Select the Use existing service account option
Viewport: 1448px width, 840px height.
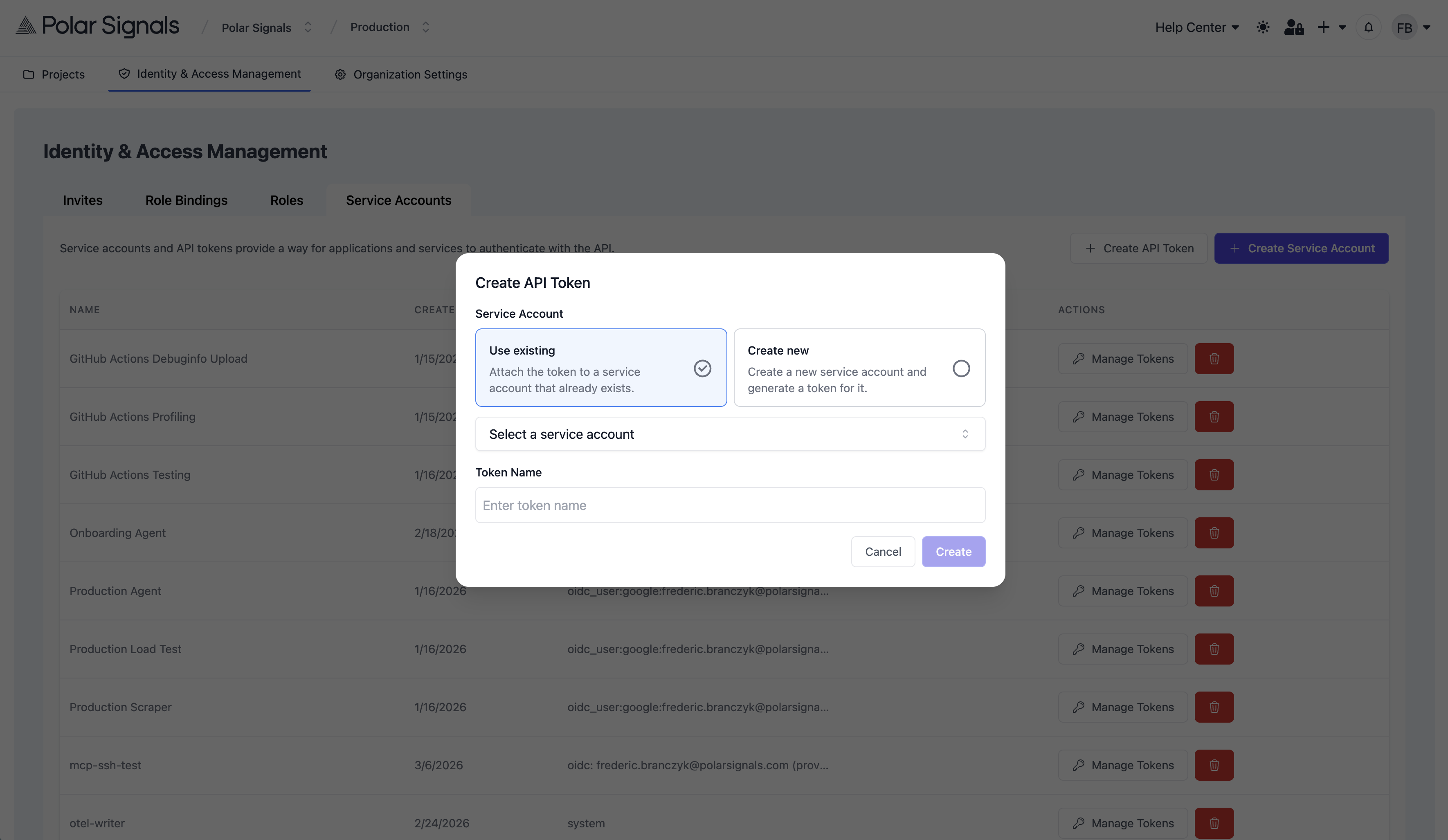[601, 368]
